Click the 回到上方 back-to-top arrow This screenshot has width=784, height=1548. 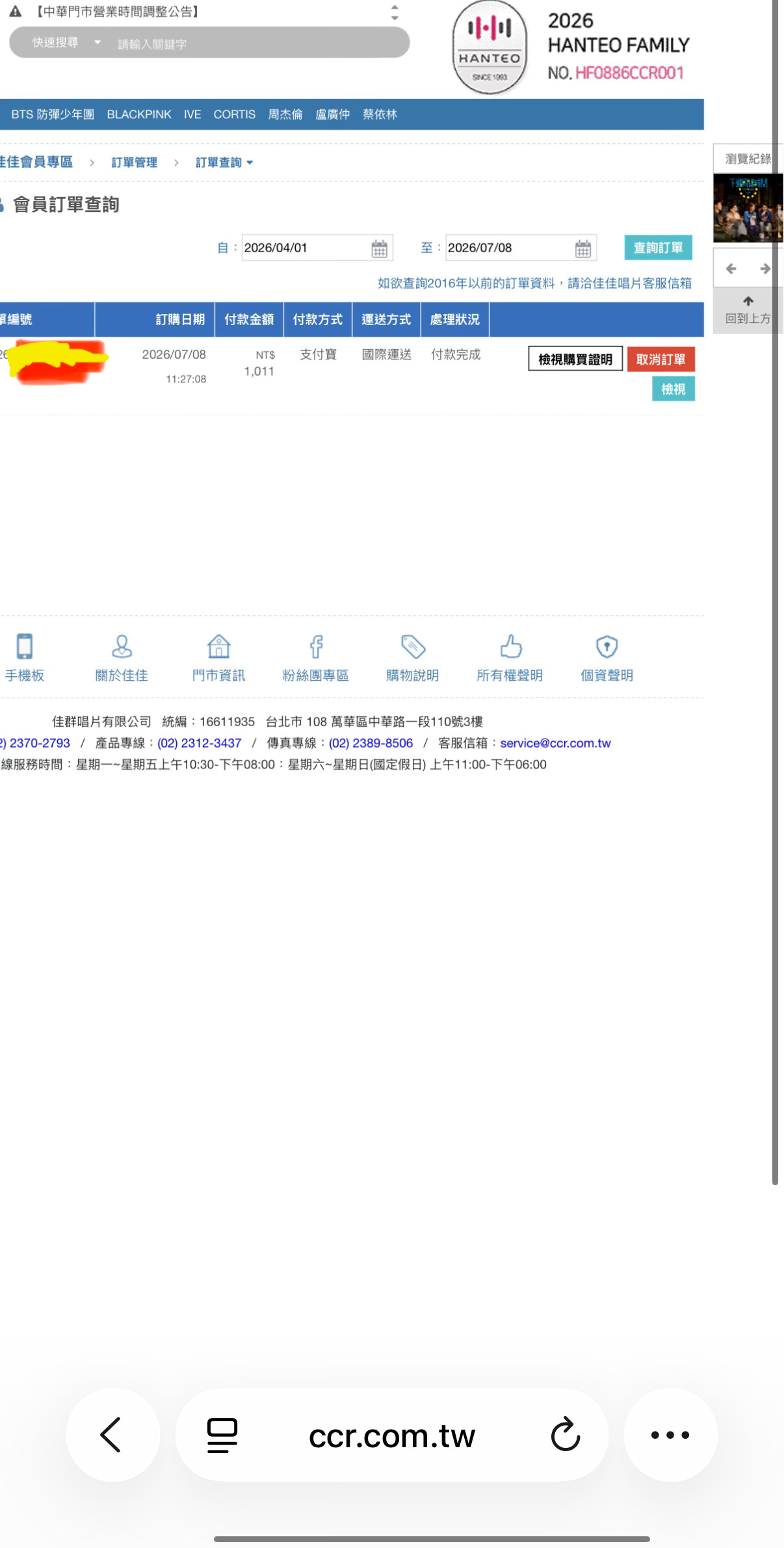(x=748, y=301)
